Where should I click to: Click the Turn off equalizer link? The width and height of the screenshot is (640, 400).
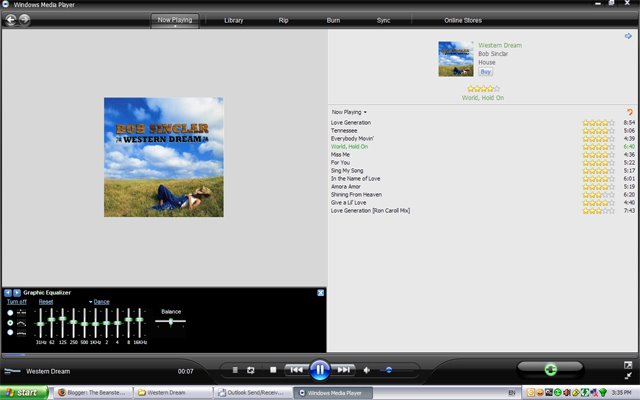point(17,302)
